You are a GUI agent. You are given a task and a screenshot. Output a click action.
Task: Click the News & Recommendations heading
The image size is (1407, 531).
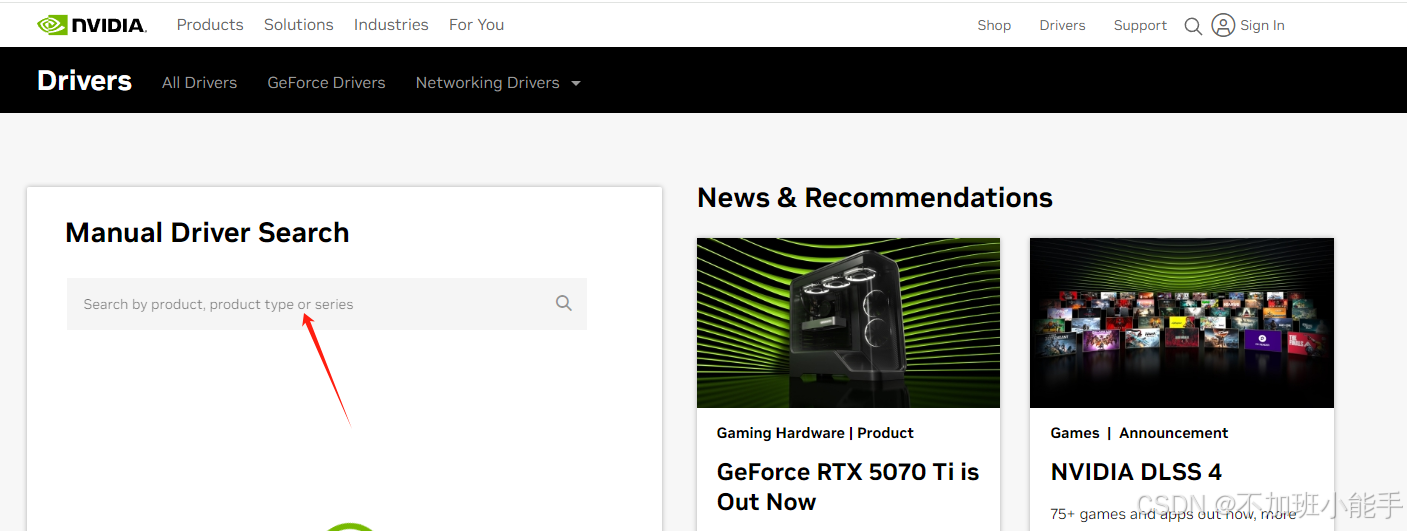click(875, 198)
